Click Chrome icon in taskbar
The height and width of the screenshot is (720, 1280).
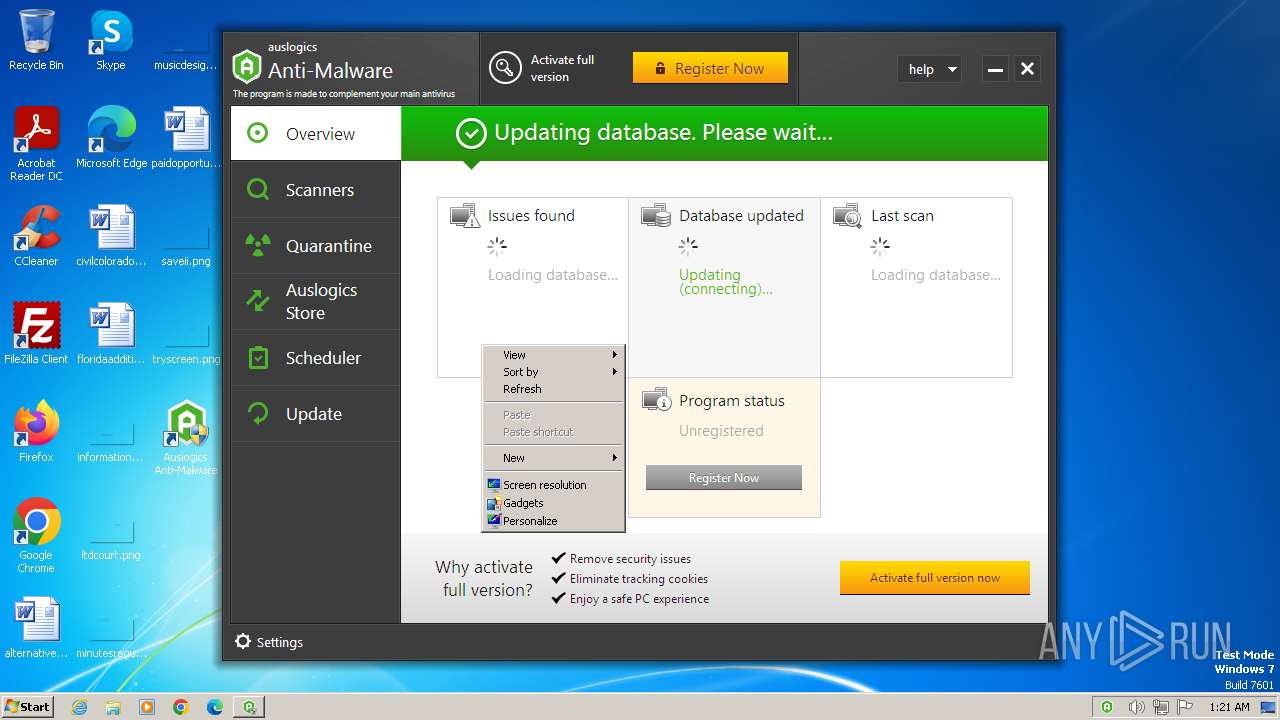(181, 707)
